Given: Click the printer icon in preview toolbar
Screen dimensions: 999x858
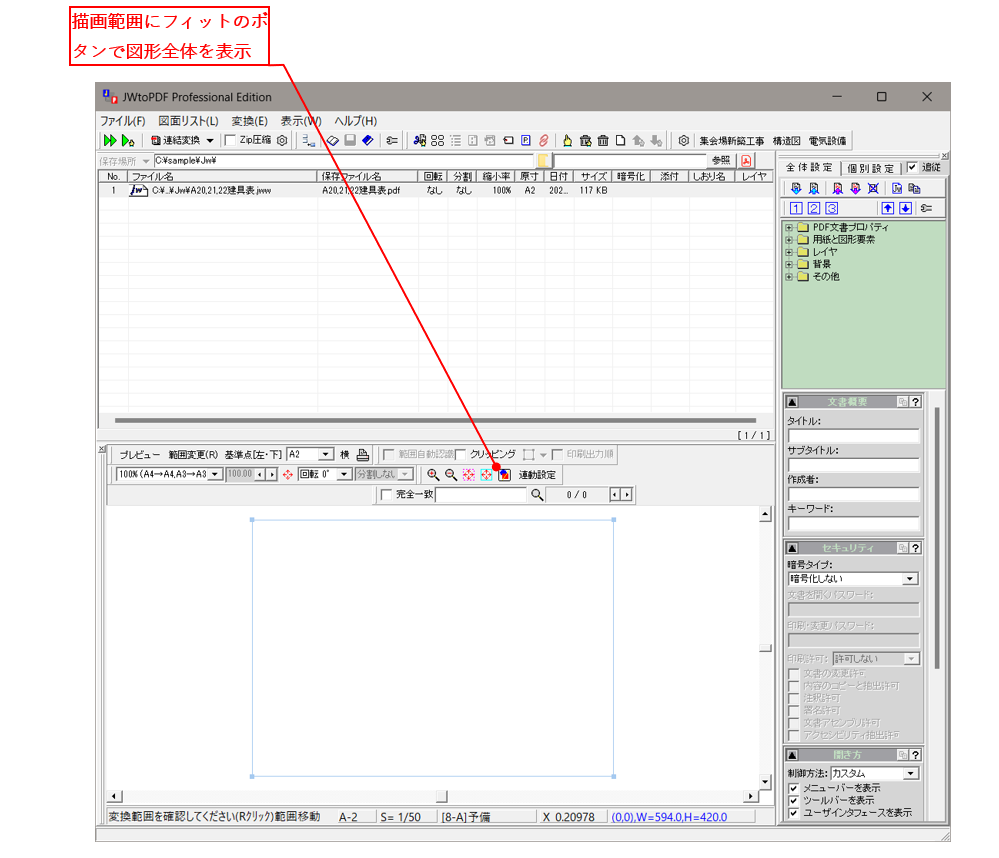Looking at the screenshot, I should [363, 454].
